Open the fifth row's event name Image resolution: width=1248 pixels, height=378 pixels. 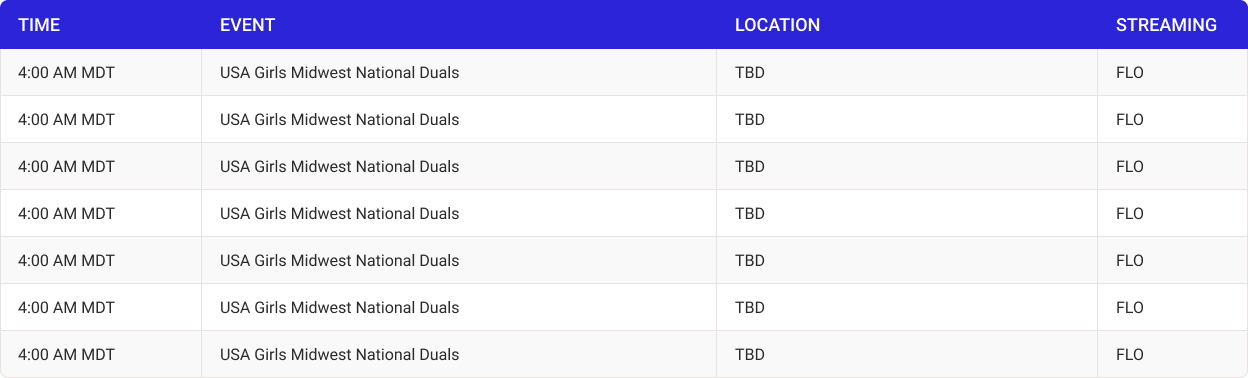(x=340, y=261)
